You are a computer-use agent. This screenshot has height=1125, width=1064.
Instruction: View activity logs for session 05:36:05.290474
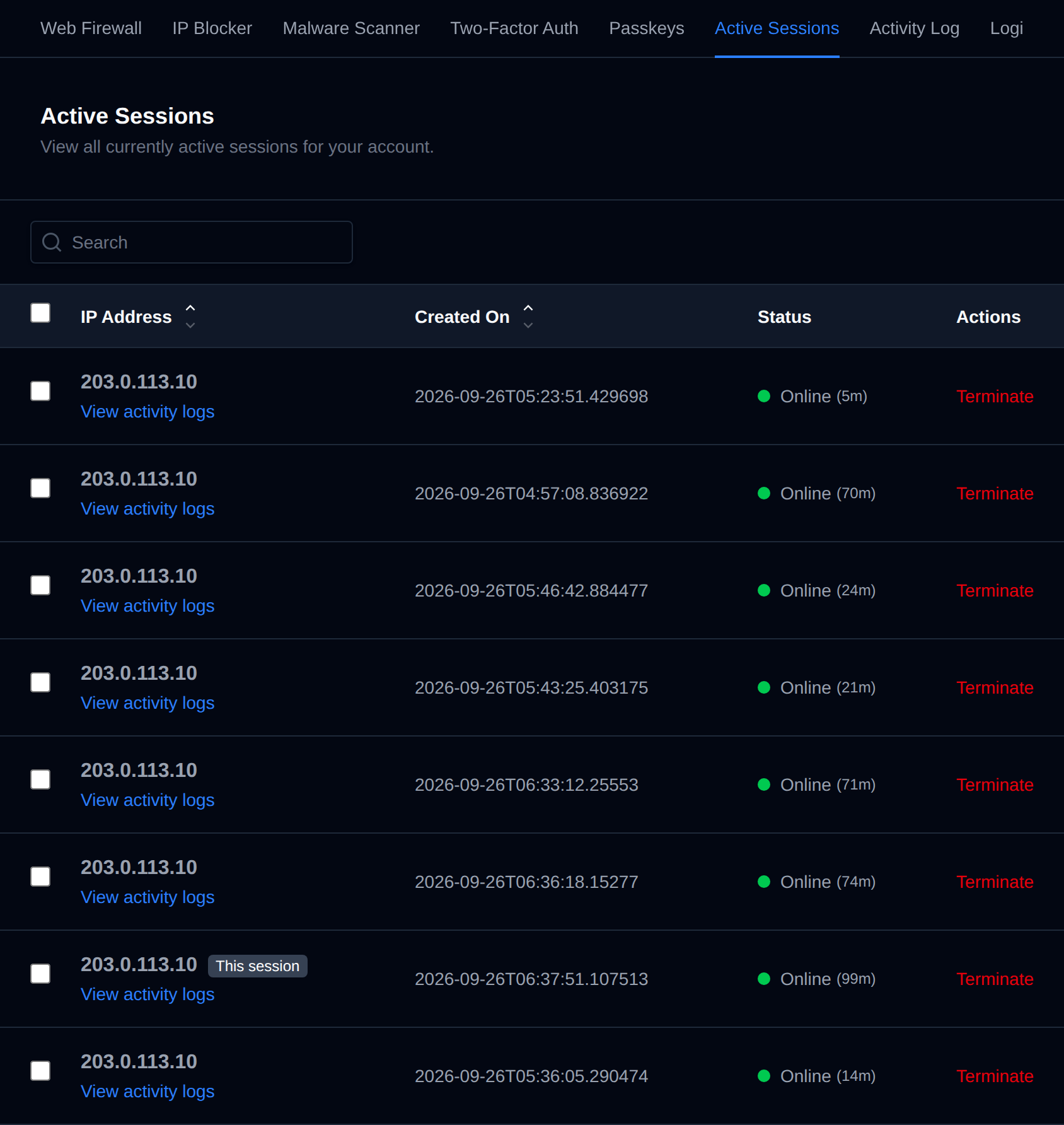coord(147,1092)
